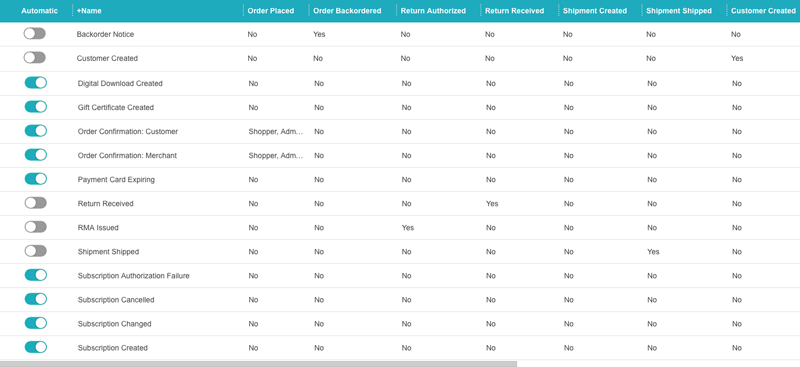Enable the Backorder Notice automatic toggle
The height and width of the screenshot is (367, 800).
click(34, 34)
